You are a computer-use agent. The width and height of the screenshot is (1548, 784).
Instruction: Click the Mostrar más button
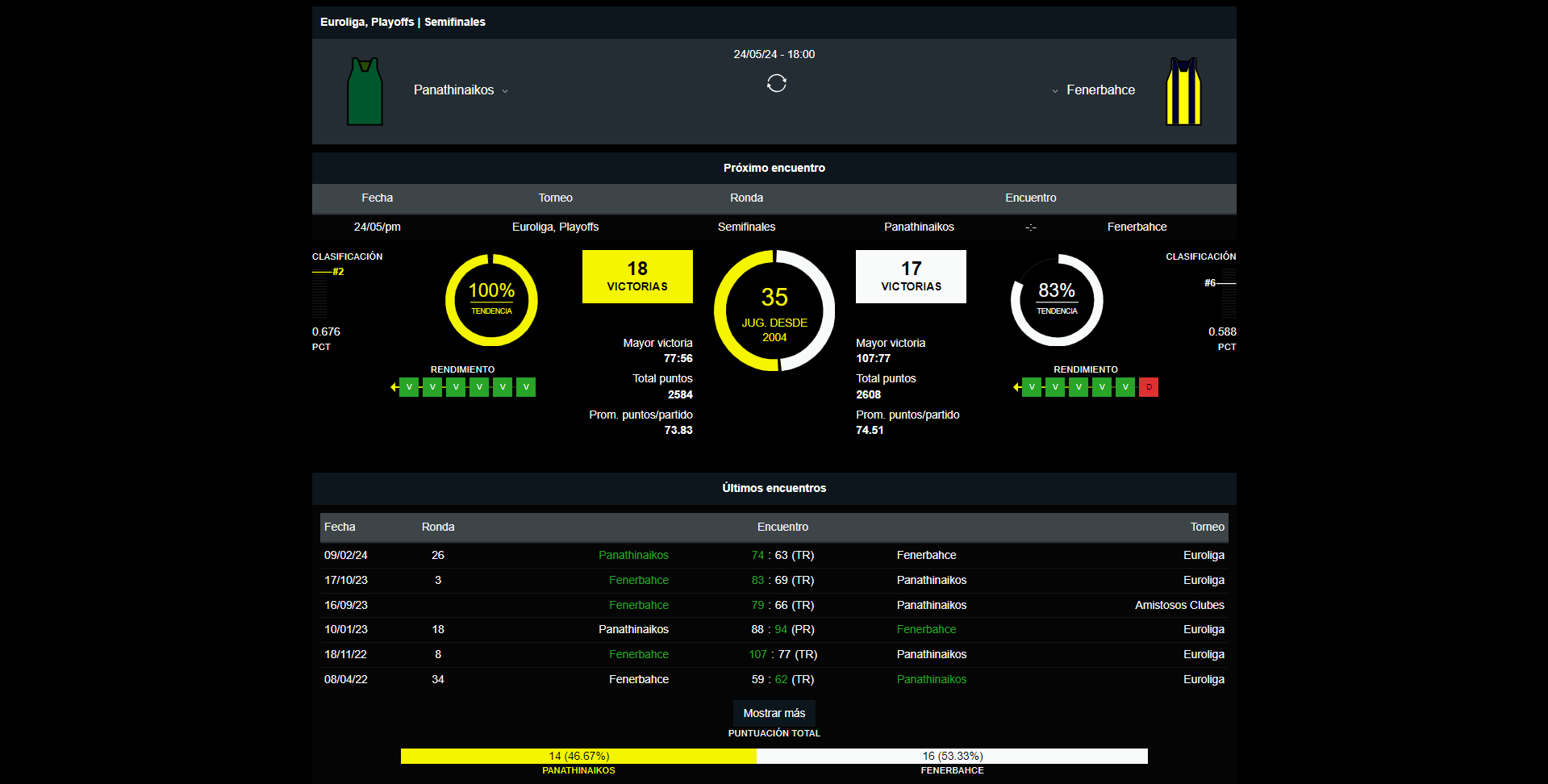pyautogui.click(x=774, y=713)
